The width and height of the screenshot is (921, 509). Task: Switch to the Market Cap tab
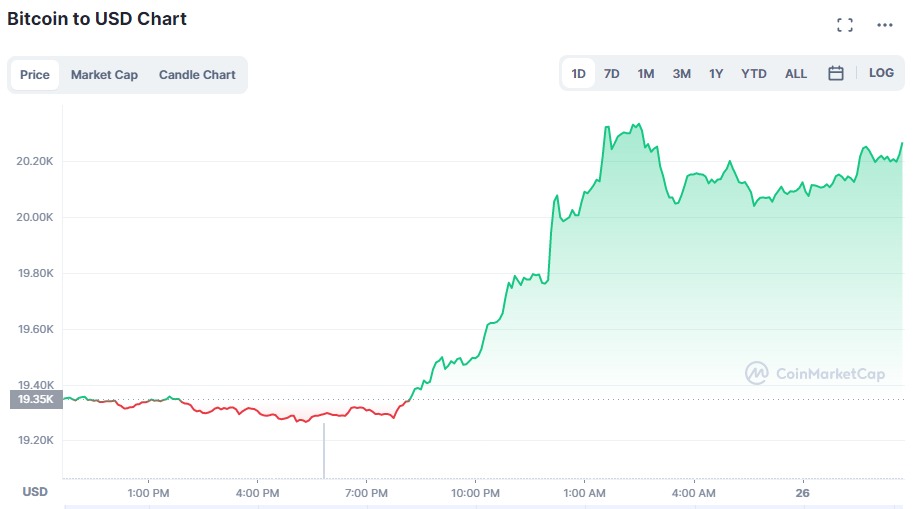[104, 75]
